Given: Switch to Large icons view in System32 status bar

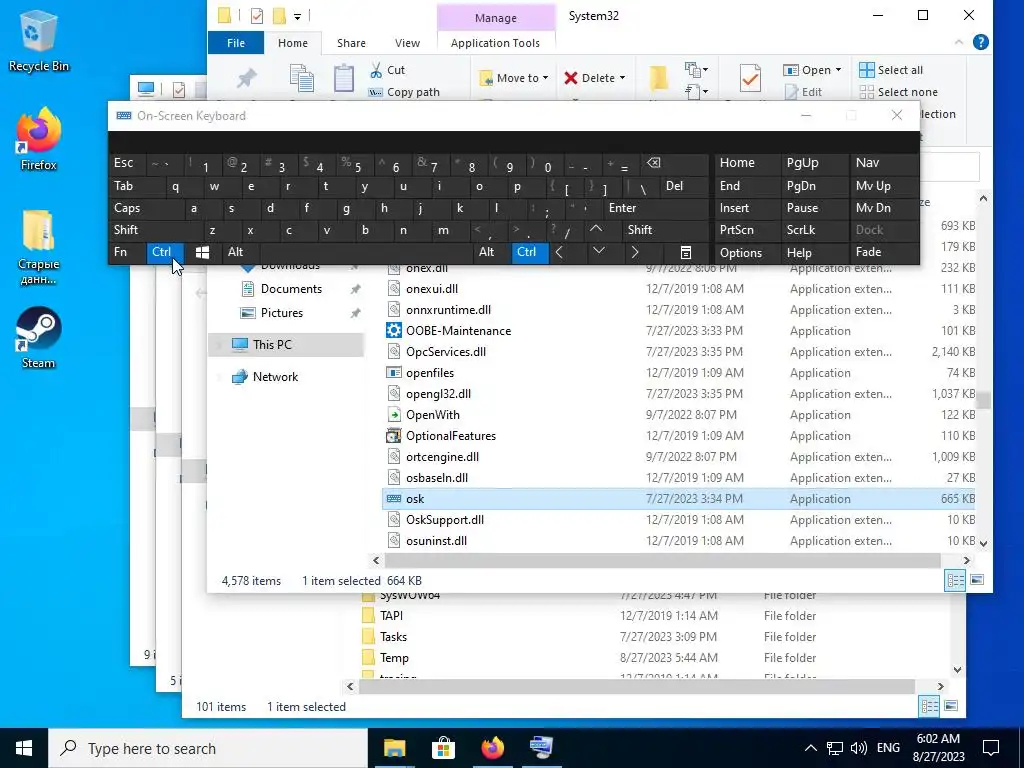Looking at the screenshot, I should [977, 580].
